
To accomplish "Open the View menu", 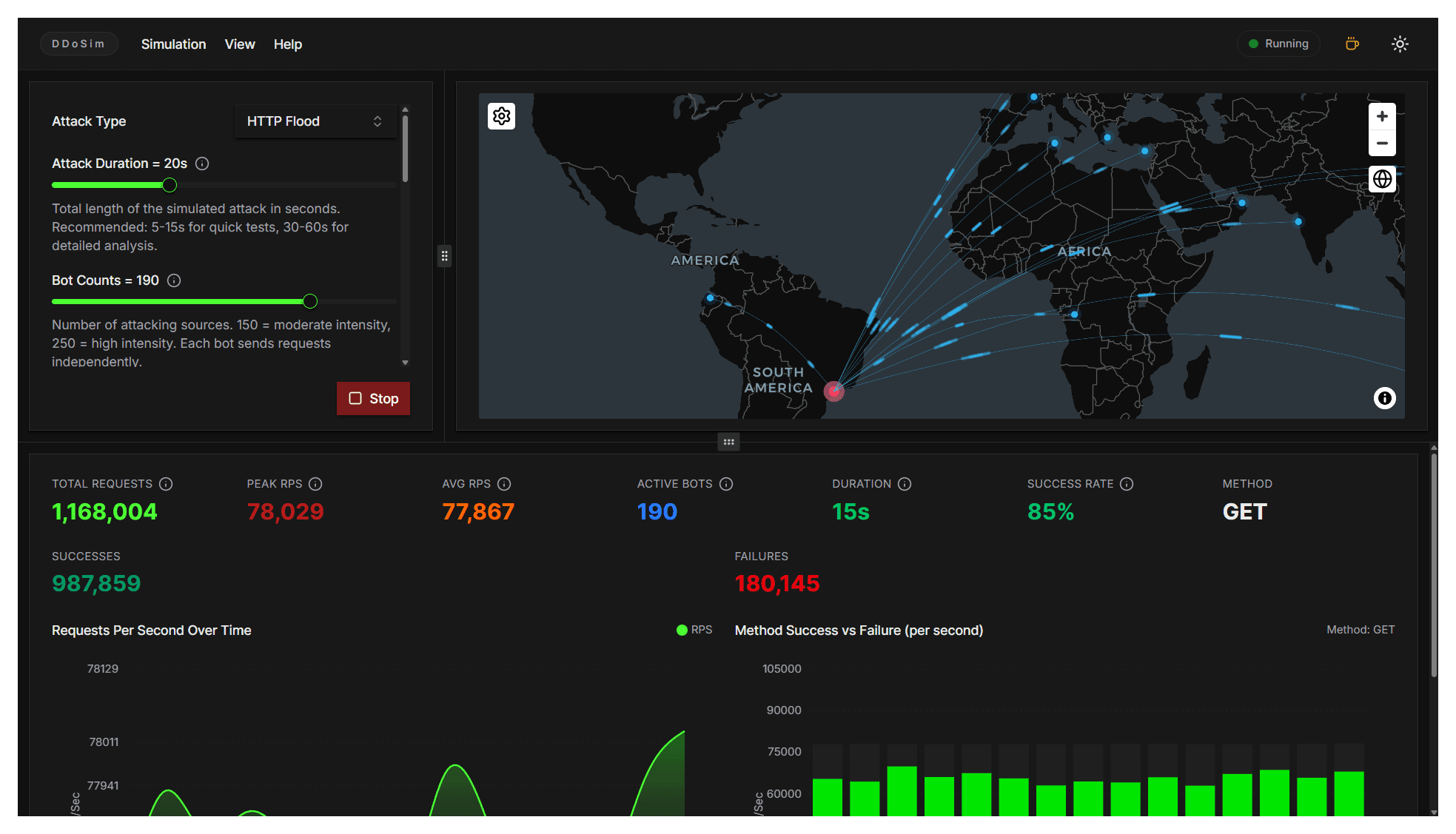I will point(240,44).
